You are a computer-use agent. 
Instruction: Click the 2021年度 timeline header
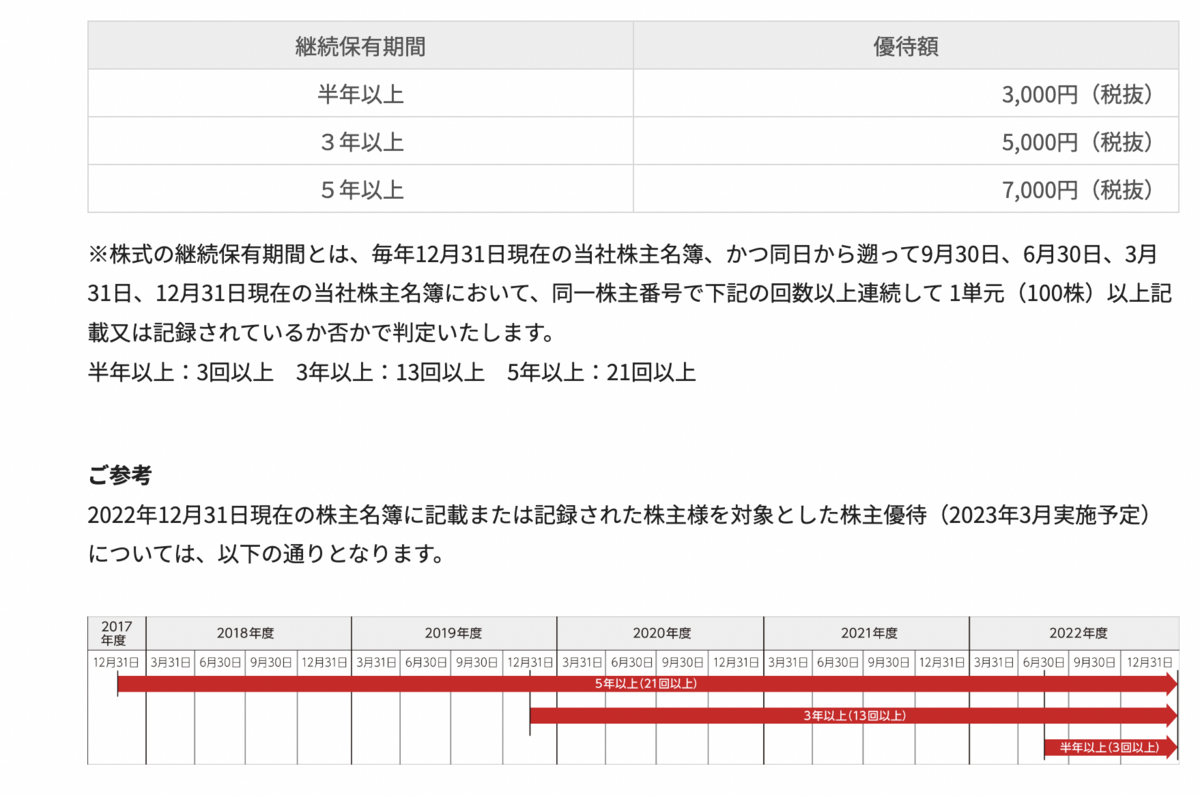pos(866,633)
